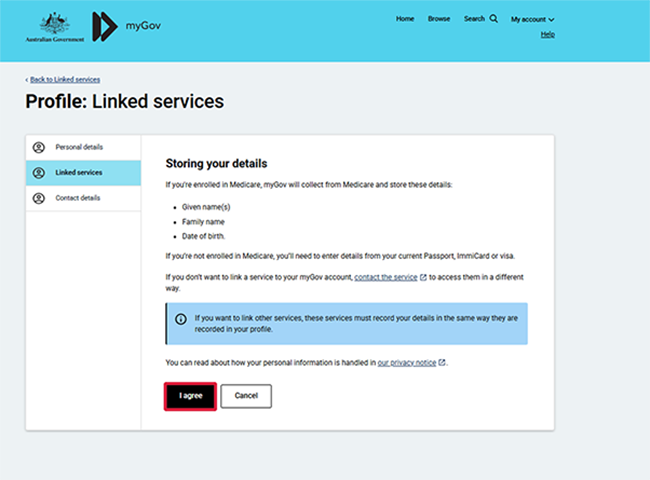Open our privacy notice link
The height and width of the screenshot is (480, 650).
[406, 362]
